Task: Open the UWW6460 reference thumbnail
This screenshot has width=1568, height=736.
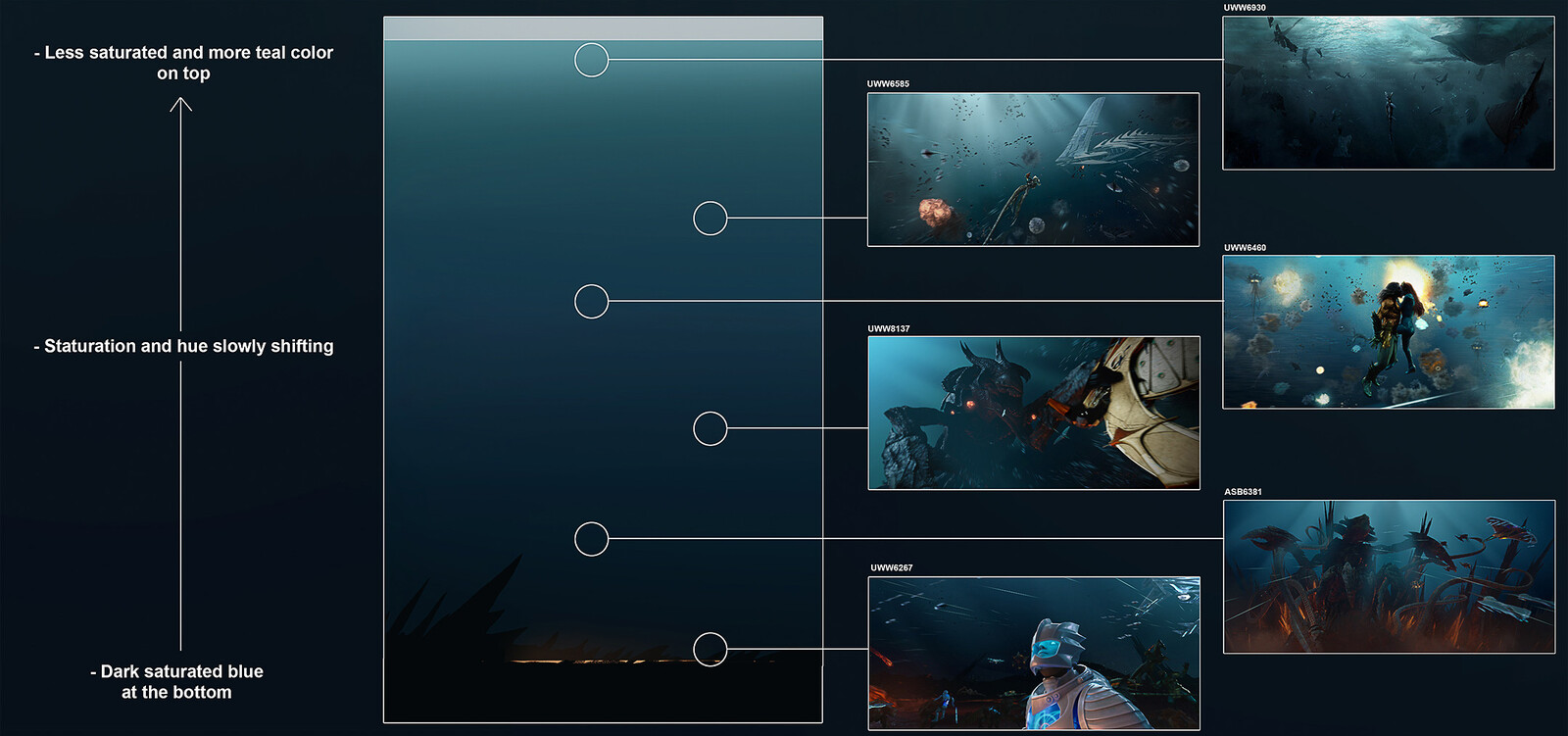Action: pos(1389,332)
